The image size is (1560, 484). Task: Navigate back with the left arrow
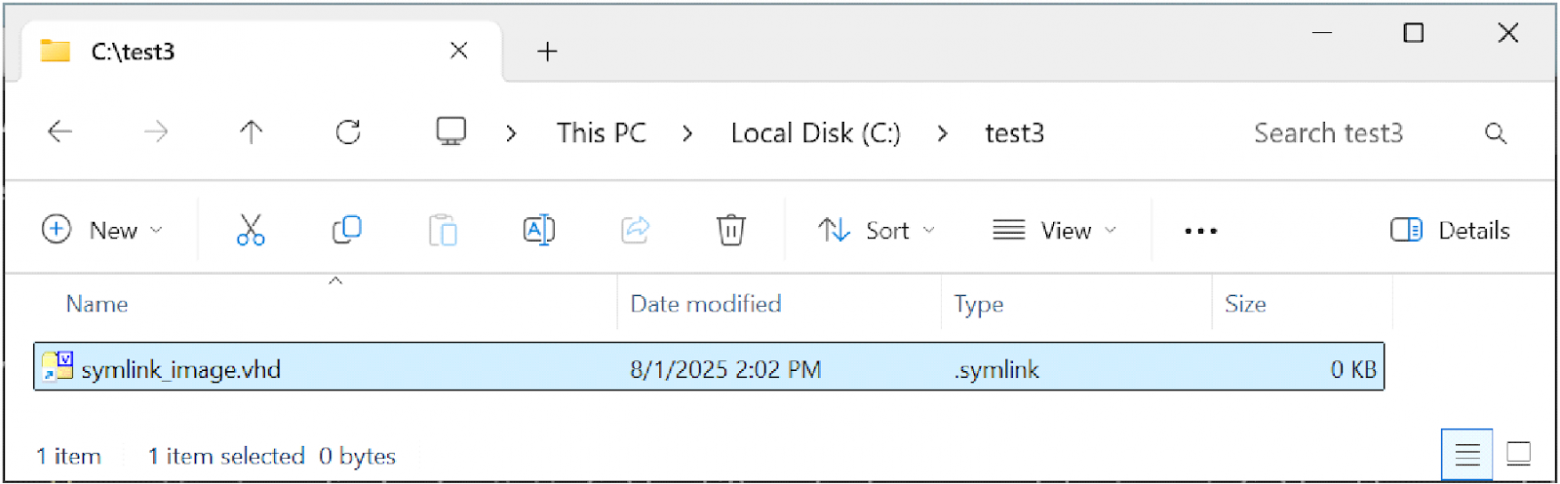pos(60,133)
